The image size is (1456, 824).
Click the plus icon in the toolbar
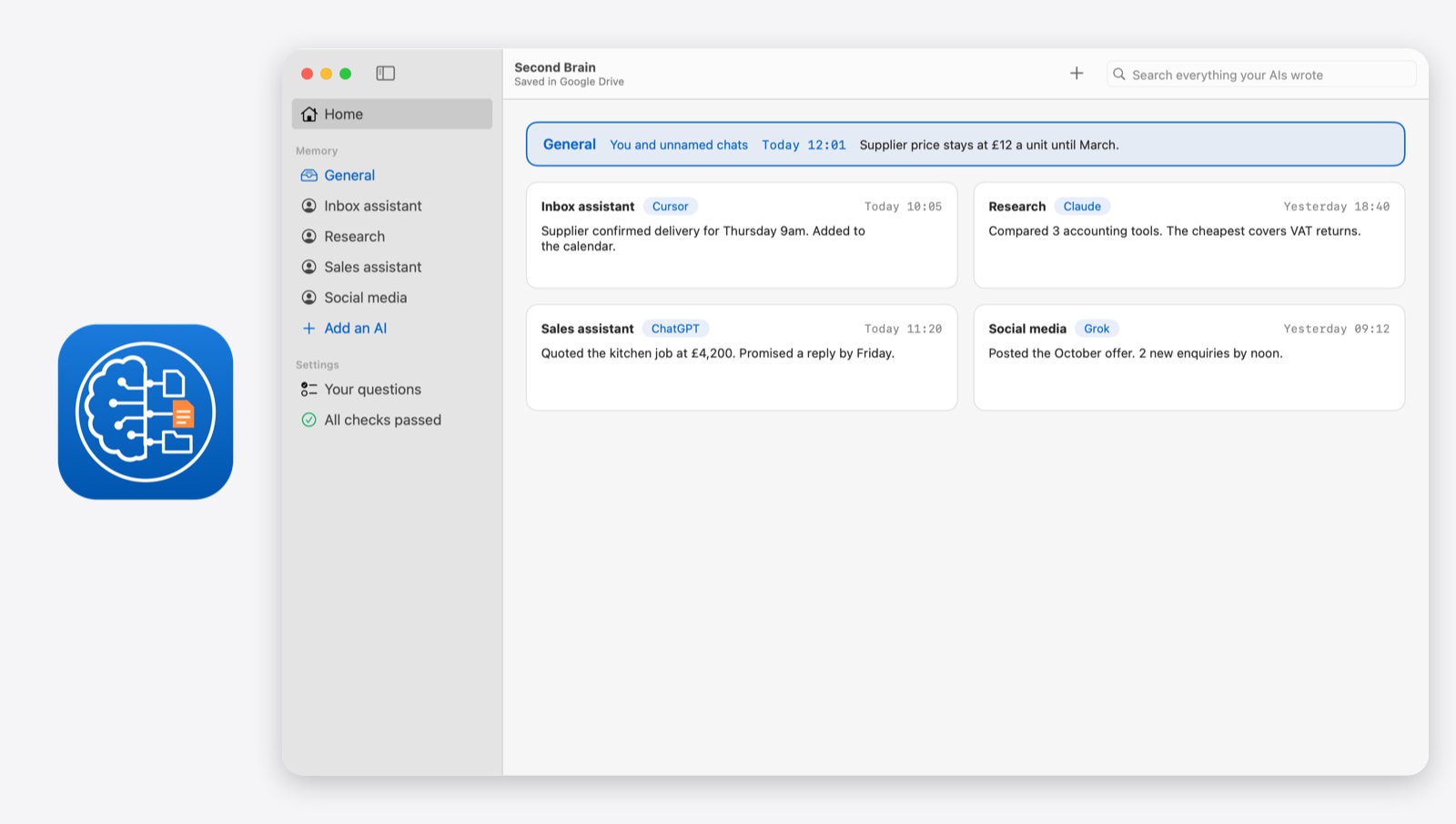click(x=1077, y=73)
